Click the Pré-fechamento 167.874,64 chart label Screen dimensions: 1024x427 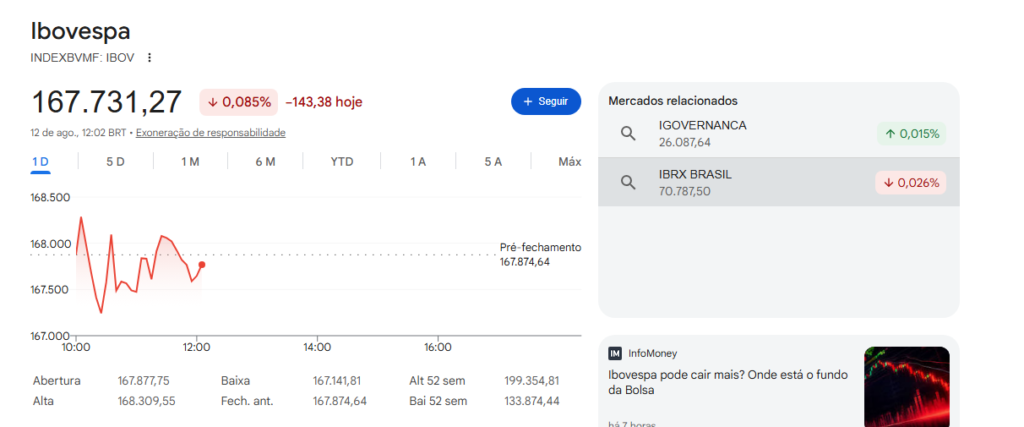coord(540,255)
